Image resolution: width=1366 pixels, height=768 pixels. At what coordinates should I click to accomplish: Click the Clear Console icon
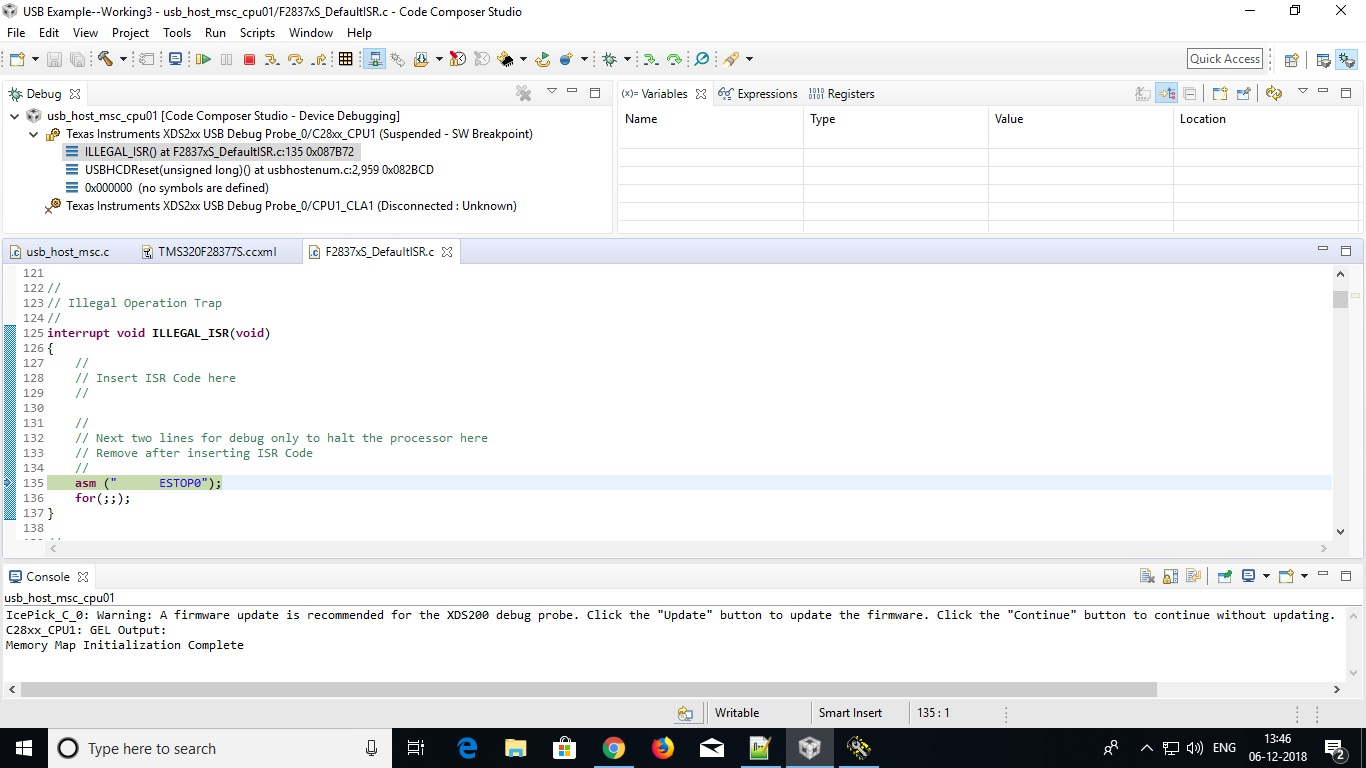coord(1147,576)
